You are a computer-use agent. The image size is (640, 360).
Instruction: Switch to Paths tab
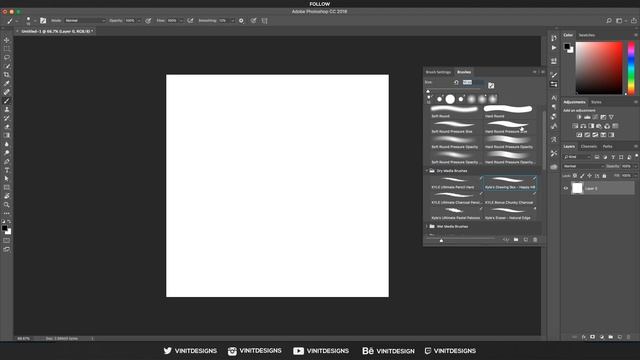(x=608, y=147)
